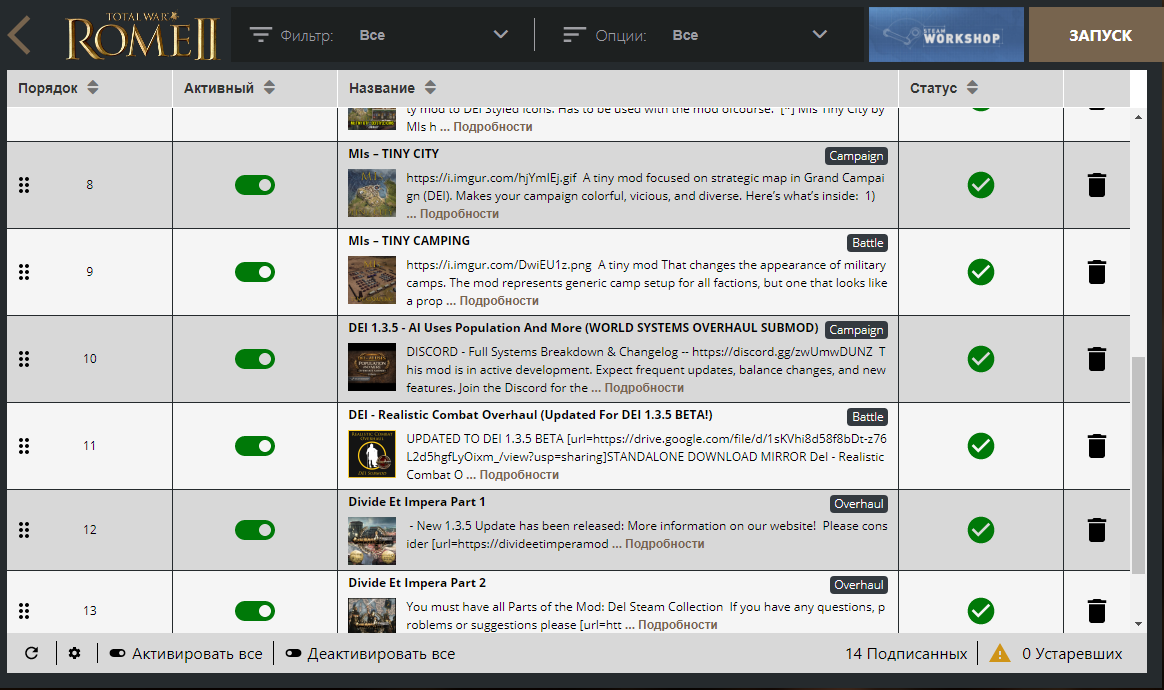
Task: Delete the Realistic Combat Overhaul mod
Action: (x=1096, y=446)
